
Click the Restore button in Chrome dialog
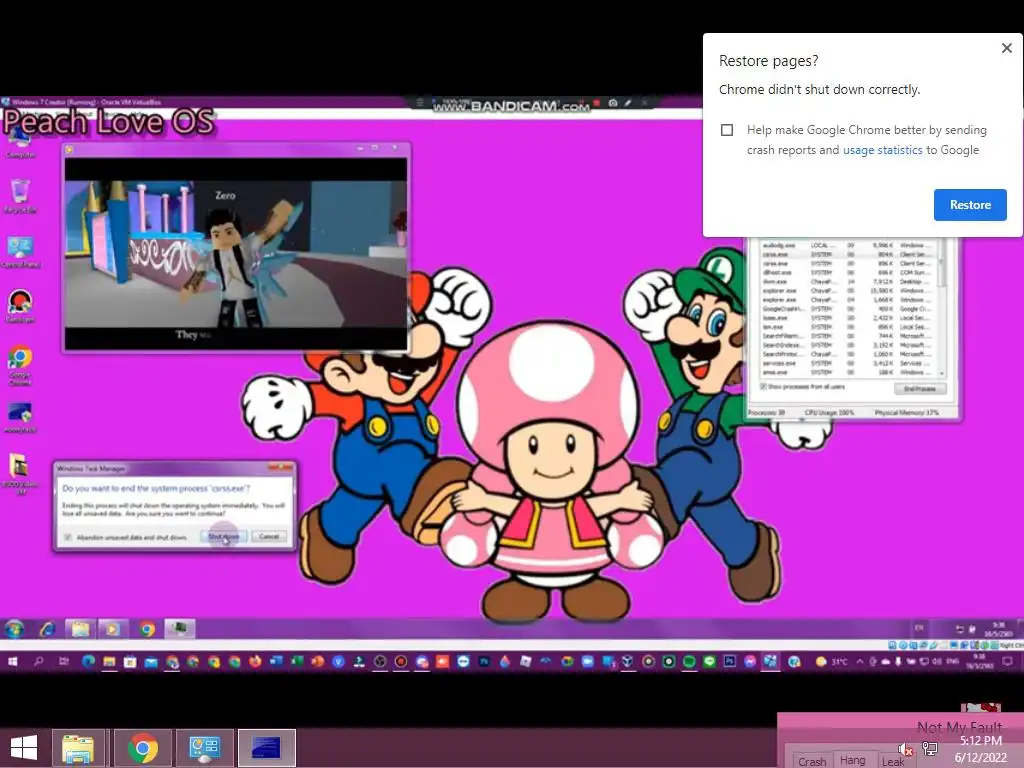pyautogui.click(x=970, y=204)
